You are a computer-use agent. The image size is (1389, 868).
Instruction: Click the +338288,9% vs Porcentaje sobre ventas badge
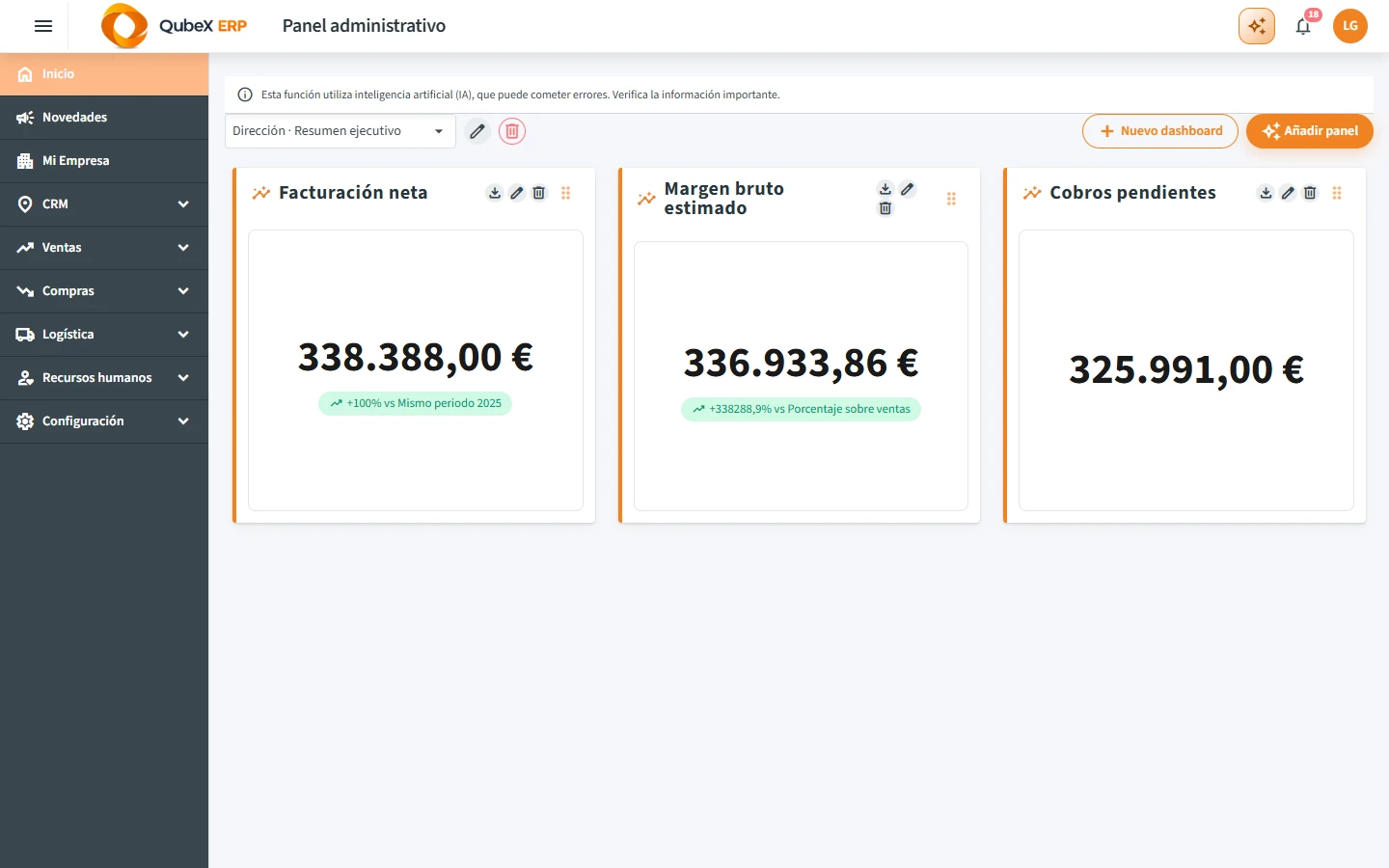(x=801, y=409)
